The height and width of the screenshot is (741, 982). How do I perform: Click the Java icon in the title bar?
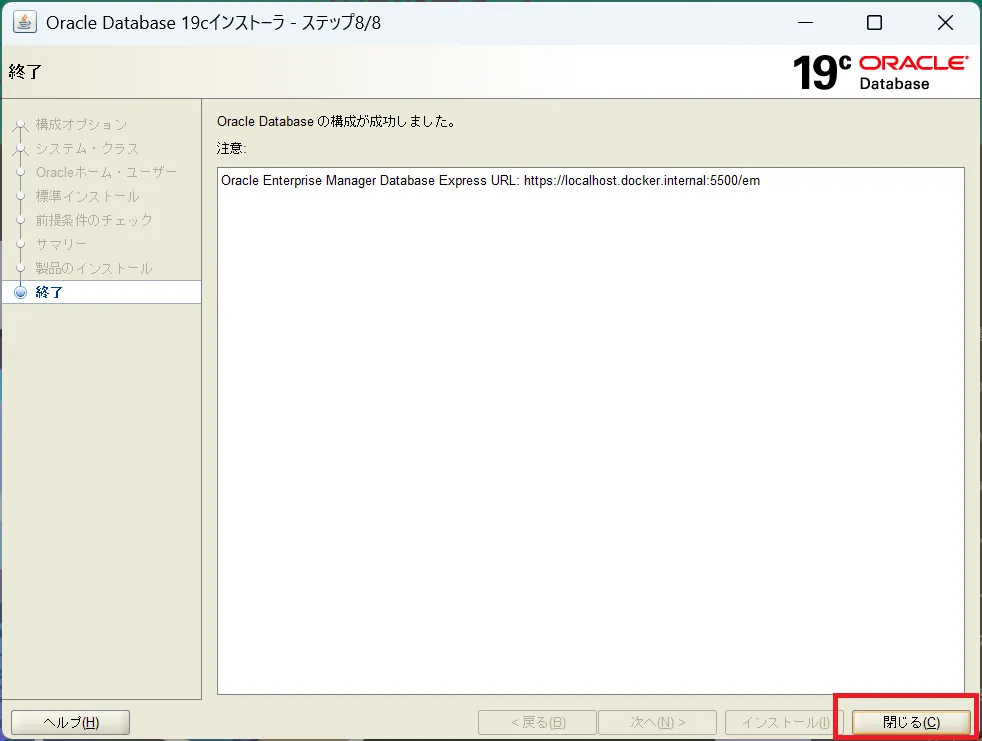tap(24, 22)
